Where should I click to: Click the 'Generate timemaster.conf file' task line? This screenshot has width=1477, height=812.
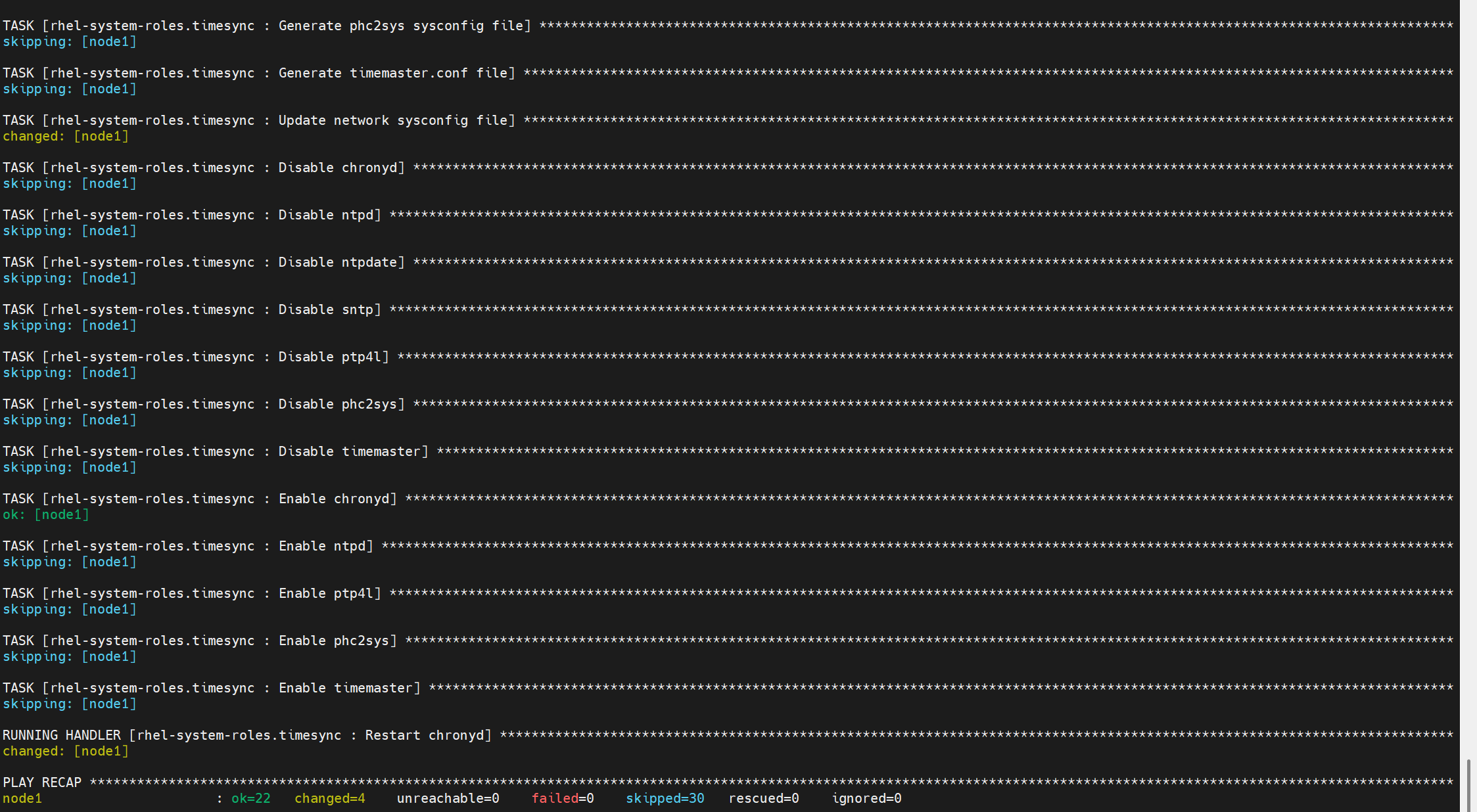pyautogui.click(x=728, y=73)
